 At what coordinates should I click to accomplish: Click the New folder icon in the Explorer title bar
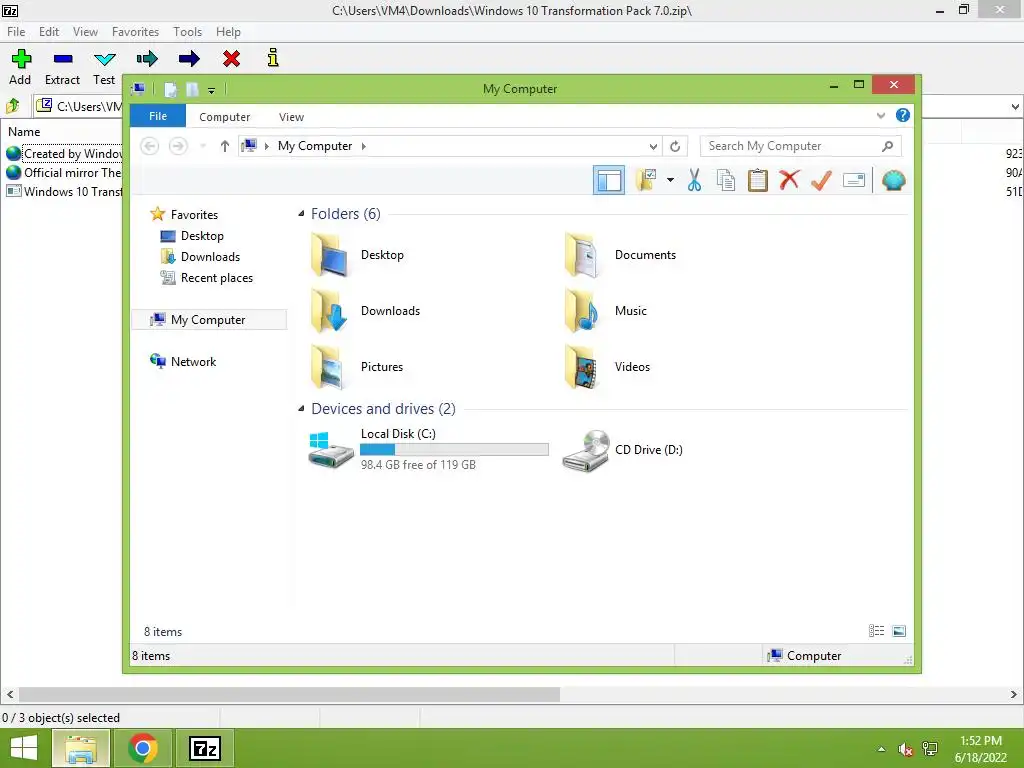192,89
